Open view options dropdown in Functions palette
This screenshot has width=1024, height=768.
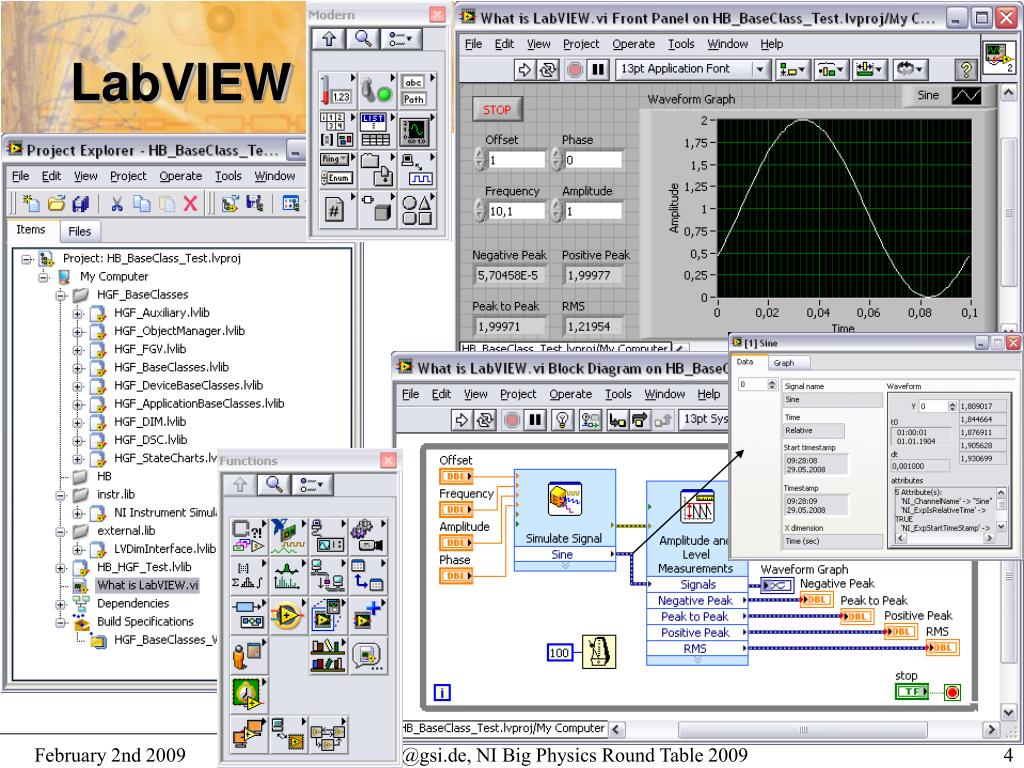click(312, 485)
